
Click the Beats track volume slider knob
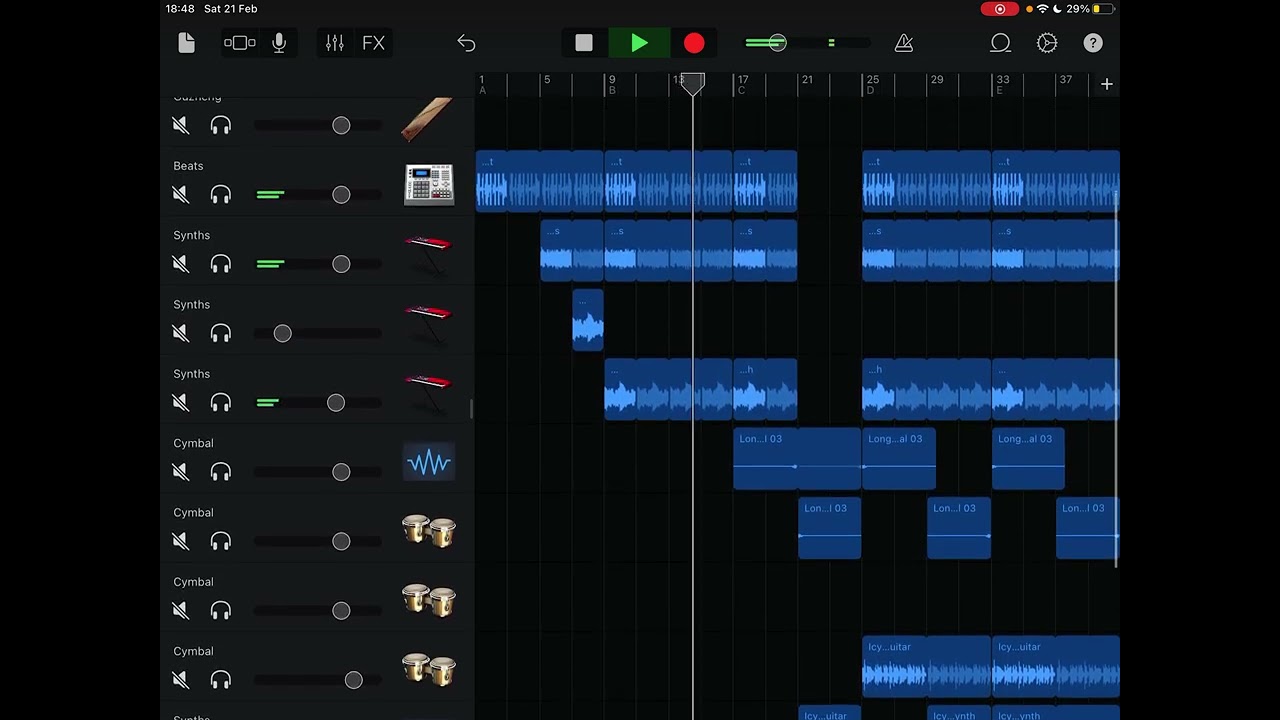click(341, 194)
